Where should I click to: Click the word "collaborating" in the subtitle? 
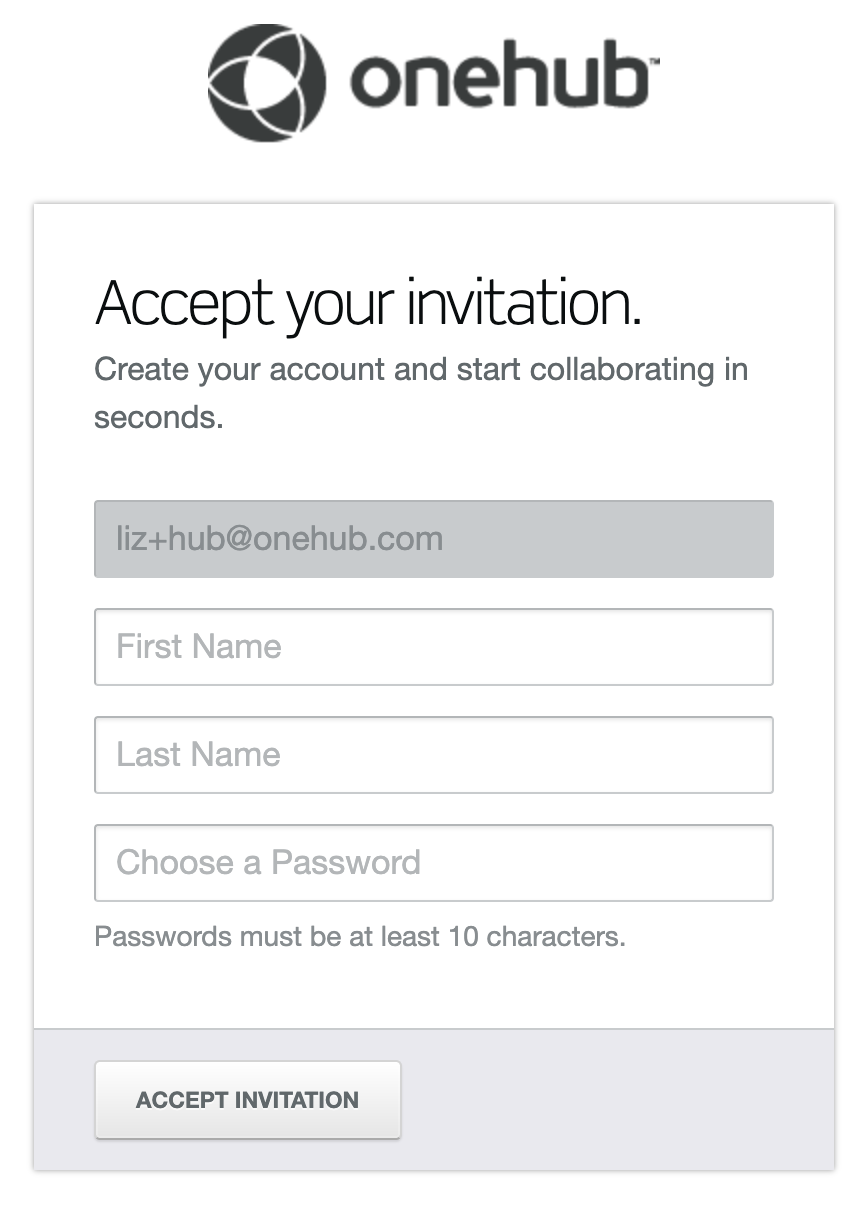[x=623, y=370]
